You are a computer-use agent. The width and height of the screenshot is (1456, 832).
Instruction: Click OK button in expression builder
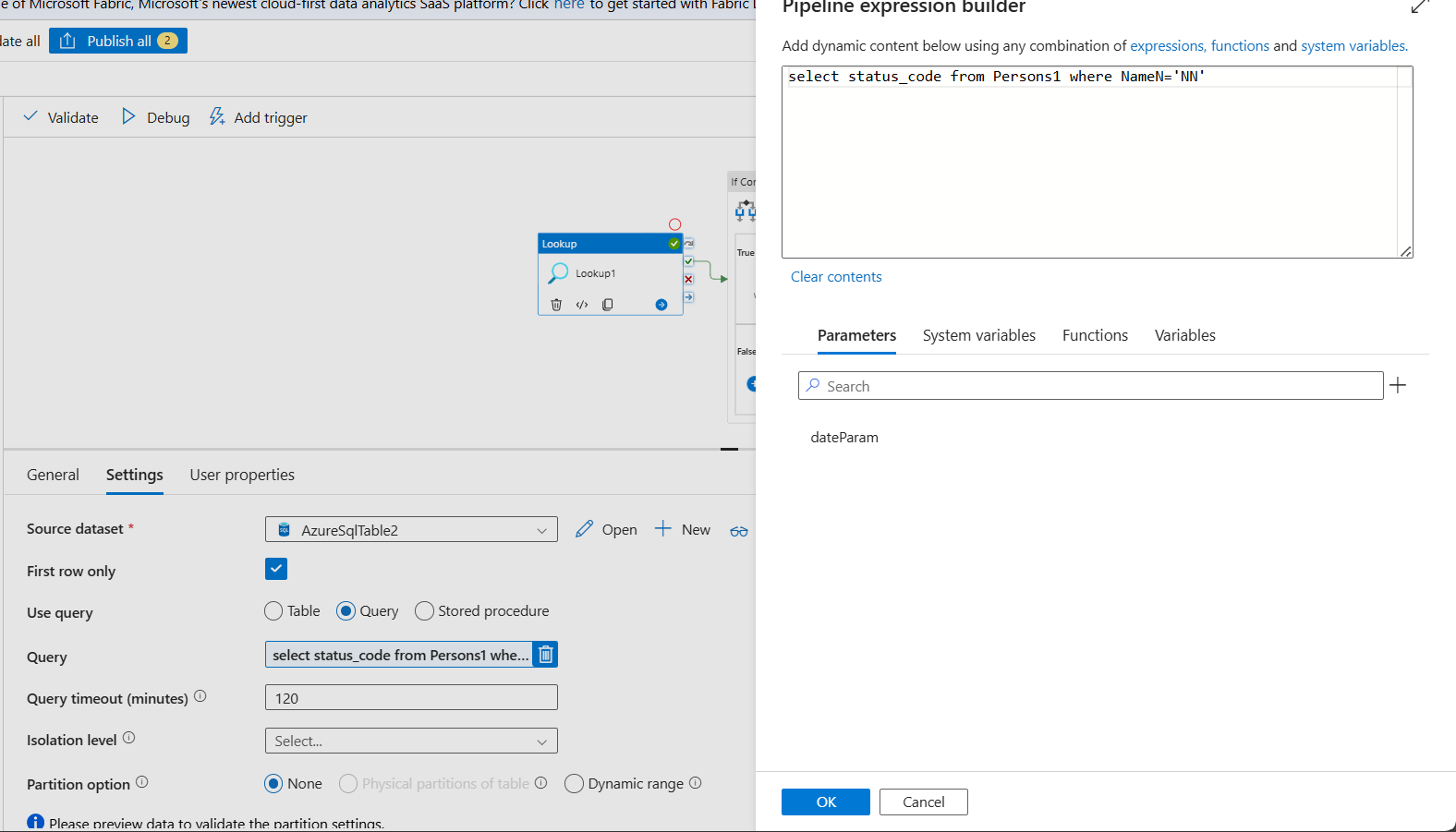pyautogui.click(x=826, y=802)
